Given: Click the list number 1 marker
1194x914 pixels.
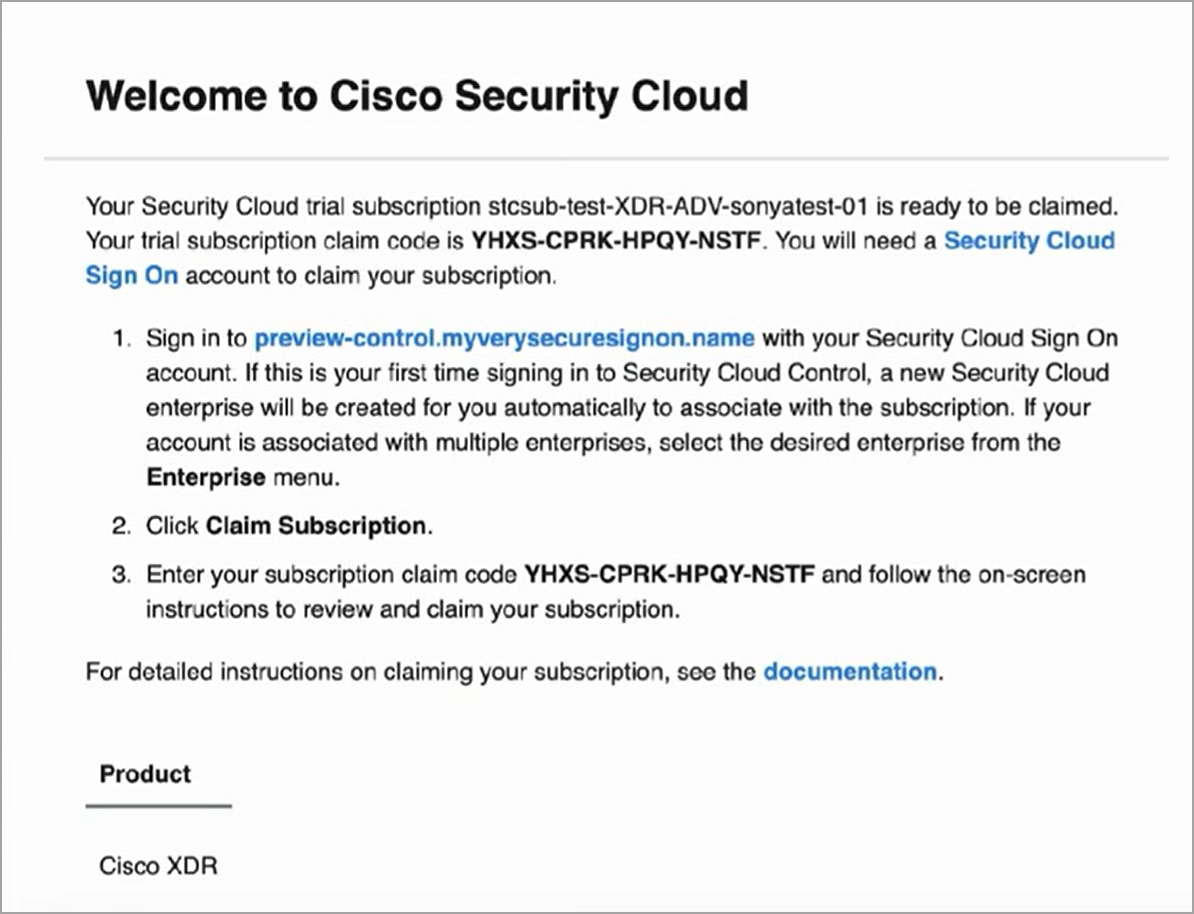Looking at the screenshot, I should click(122, 338).
